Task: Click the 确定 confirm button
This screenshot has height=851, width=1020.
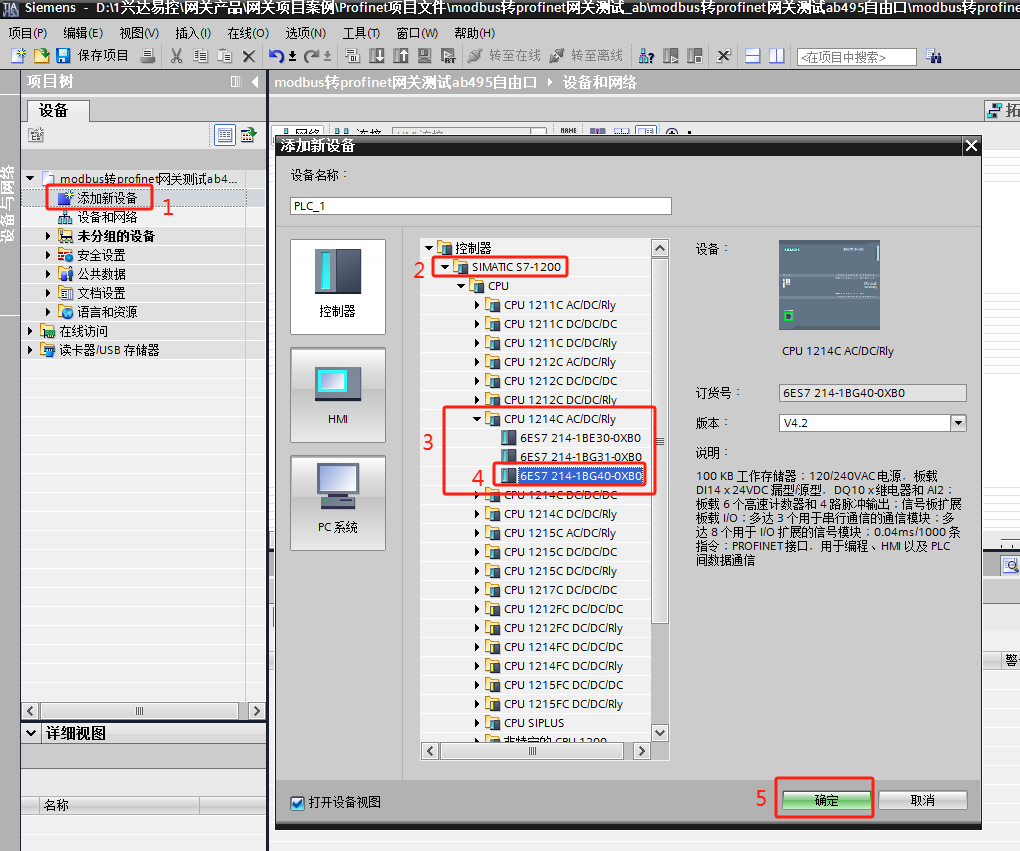Action: tap(826, 800)
